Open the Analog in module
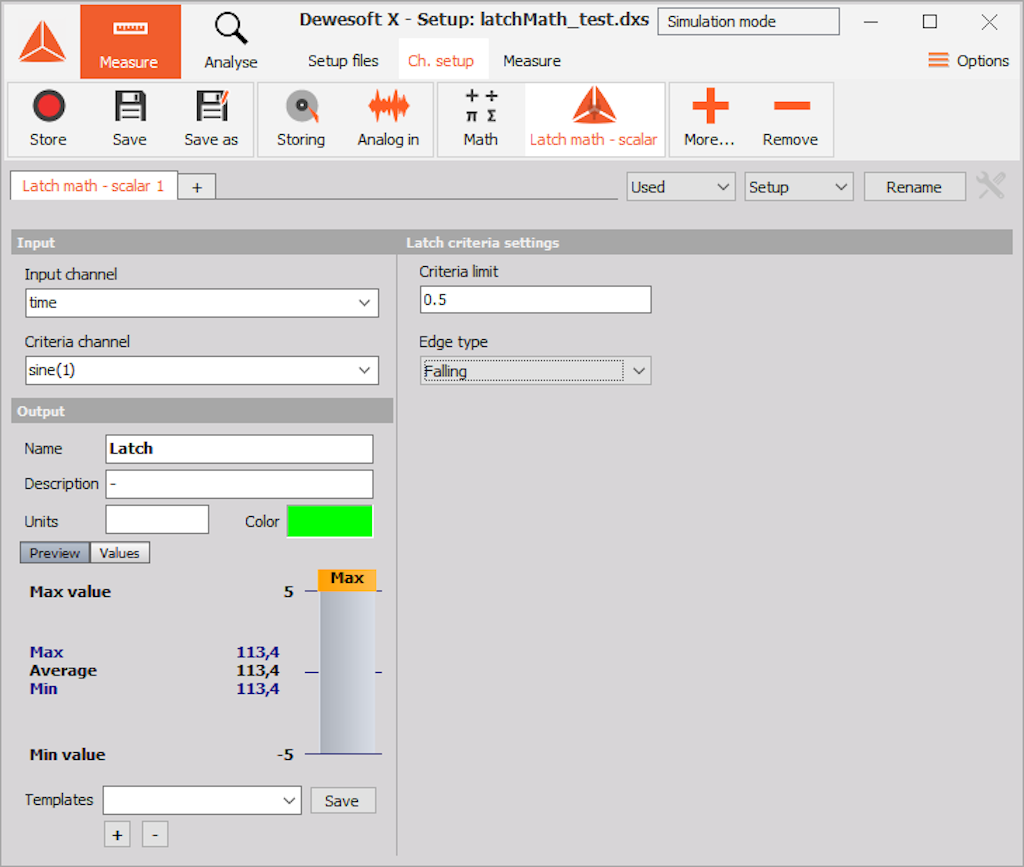Viewport: 1024px width, 867px height. click(x=388, y=119)
